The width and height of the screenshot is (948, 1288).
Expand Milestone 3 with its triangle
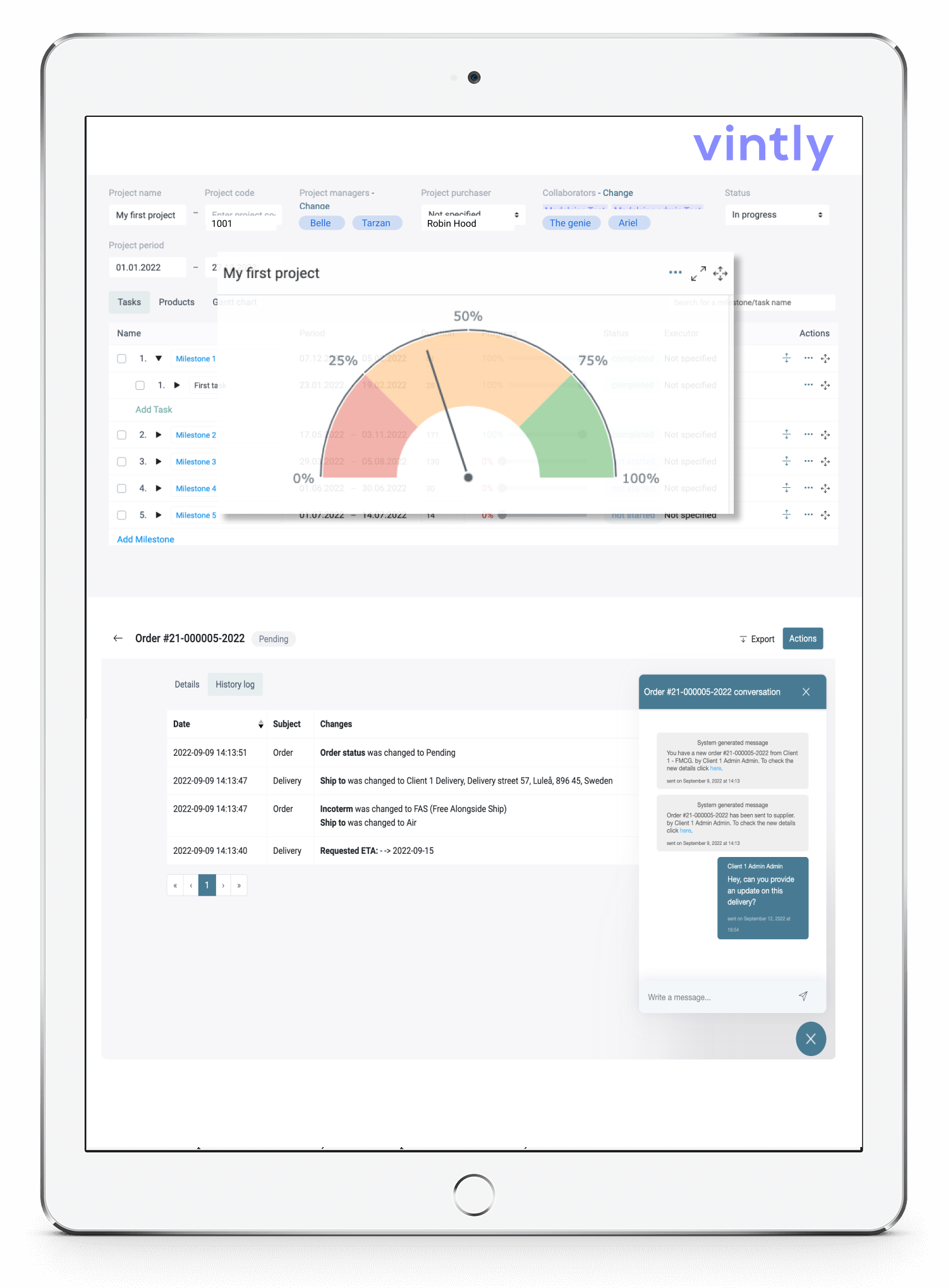pos(159,461)
